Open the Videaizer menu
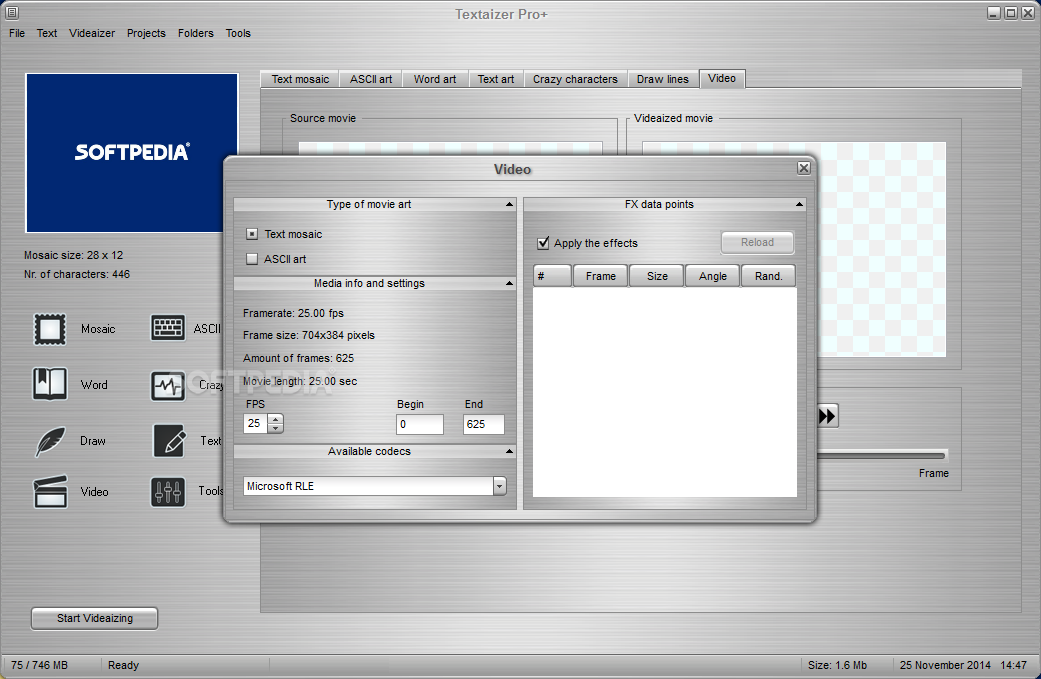Viewport: 1041px width, 679px height. (x=92, y=33)
